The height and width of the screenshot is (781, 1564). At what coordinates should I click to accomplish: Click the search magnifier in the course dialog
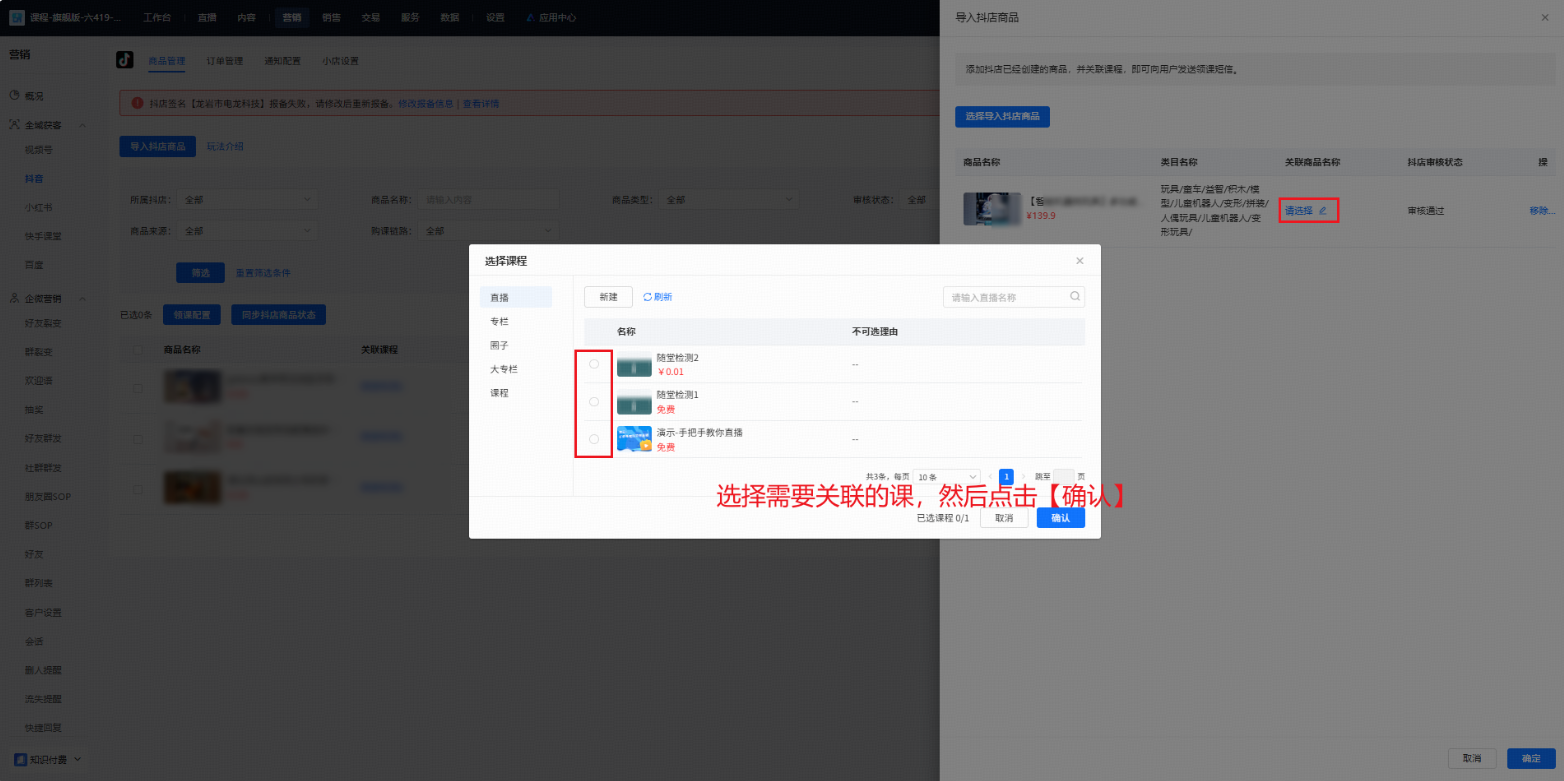coord(1075,296)
